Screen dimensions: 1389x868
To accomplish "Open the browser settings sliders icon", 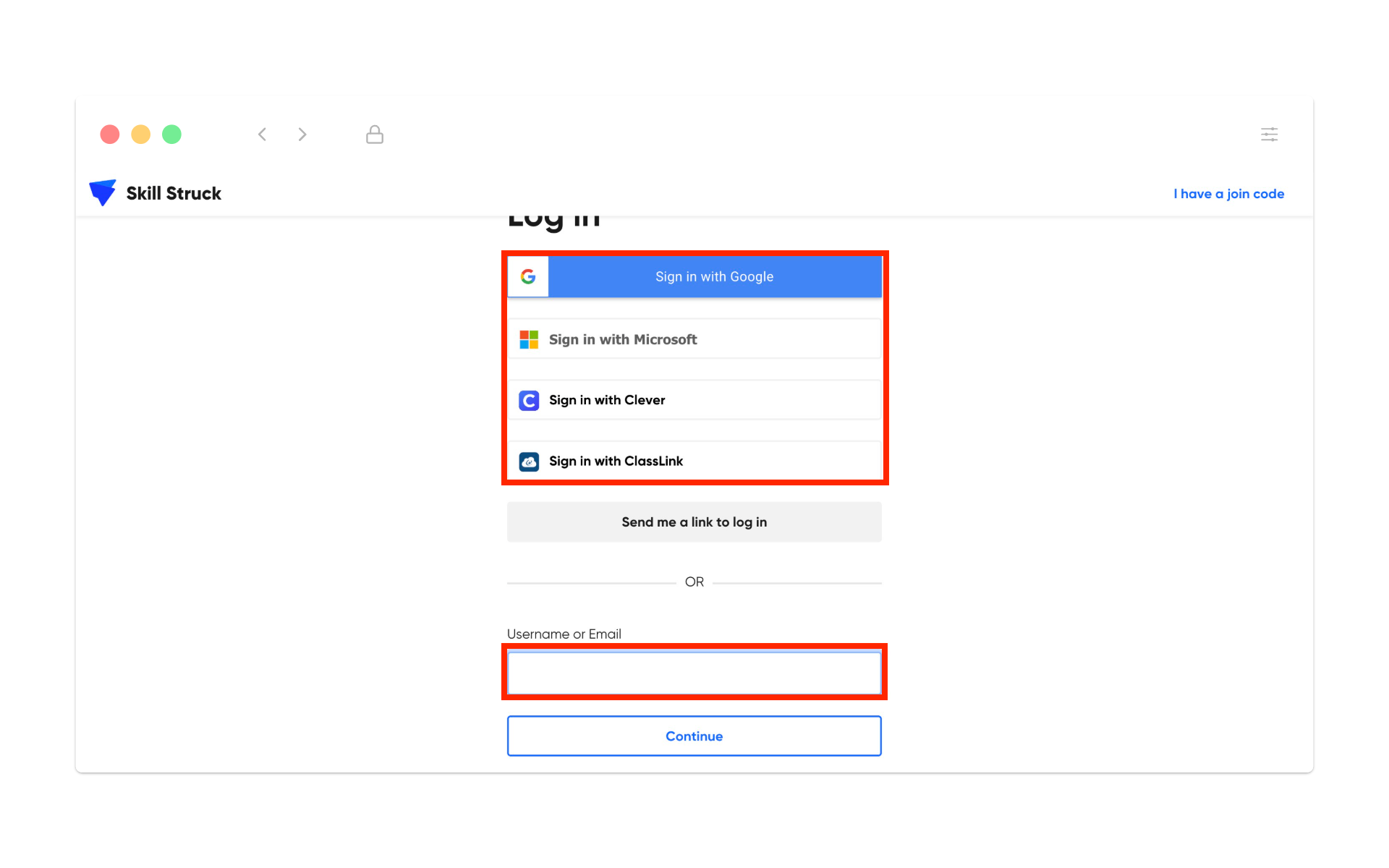I will click(1269, 135).
